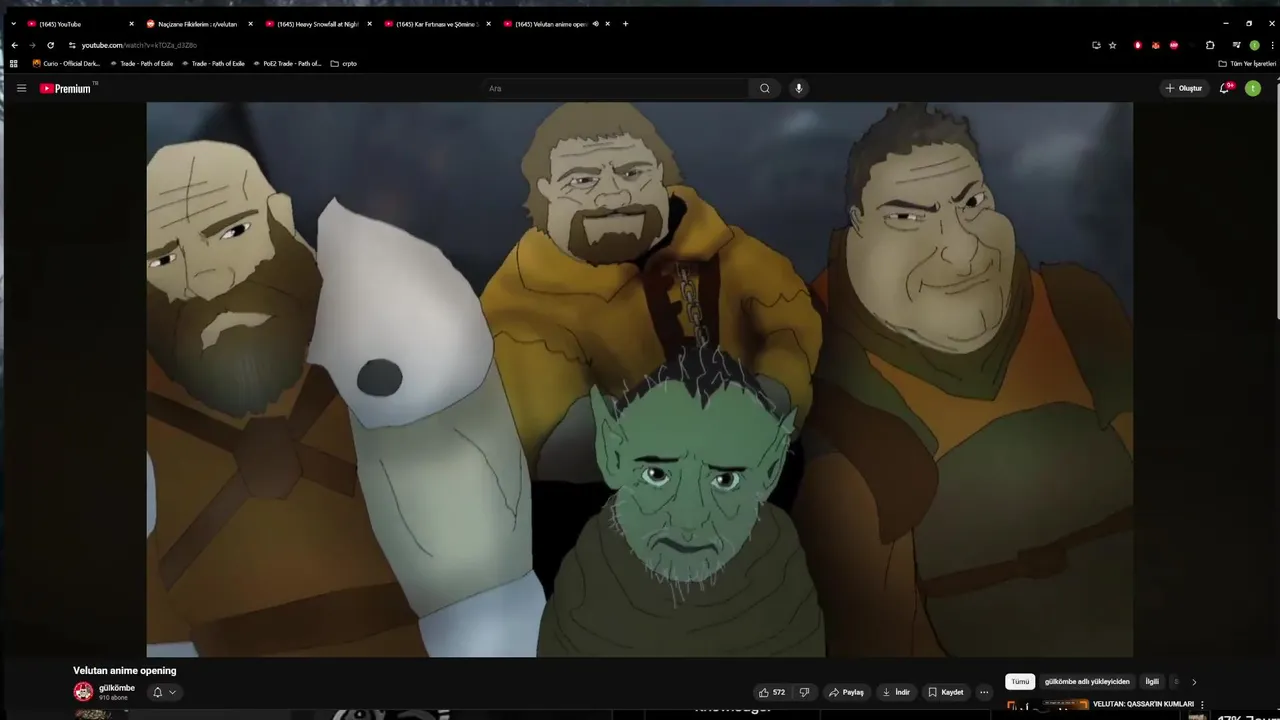
Task: Close the Naçizane Fikirlerim tab
Action: pyautogui.click(x=250, y=23)
